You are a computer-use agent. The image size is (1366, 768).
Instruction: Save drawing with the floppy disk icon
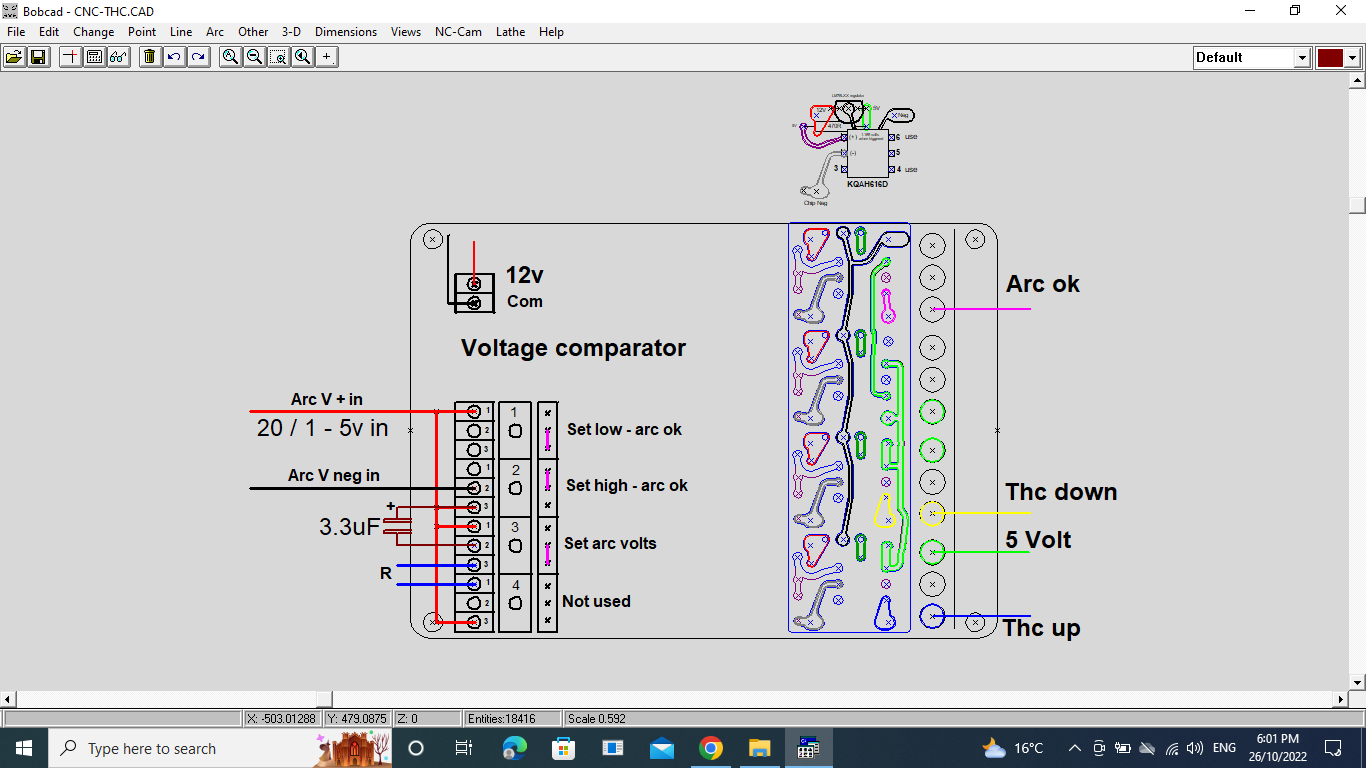point(38,57)
